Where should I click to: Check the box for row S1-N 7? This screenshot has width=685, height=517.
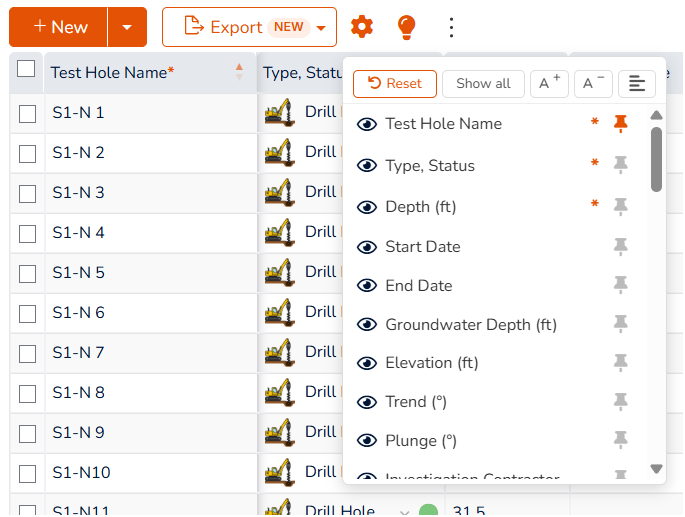coord(28,354)
